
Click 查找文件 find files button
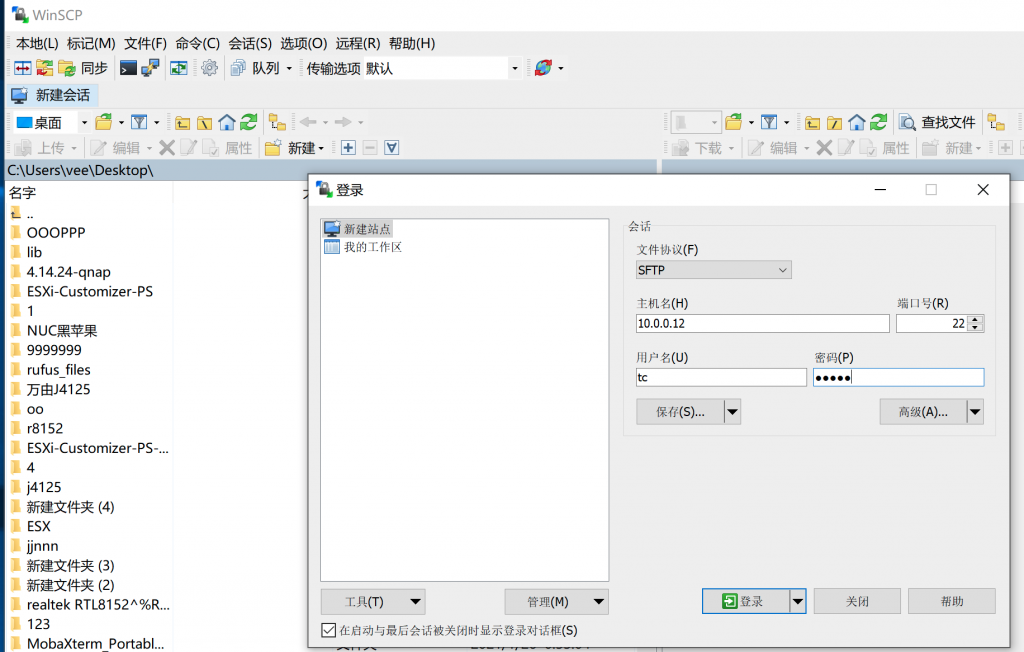click(x=937, y=122)
